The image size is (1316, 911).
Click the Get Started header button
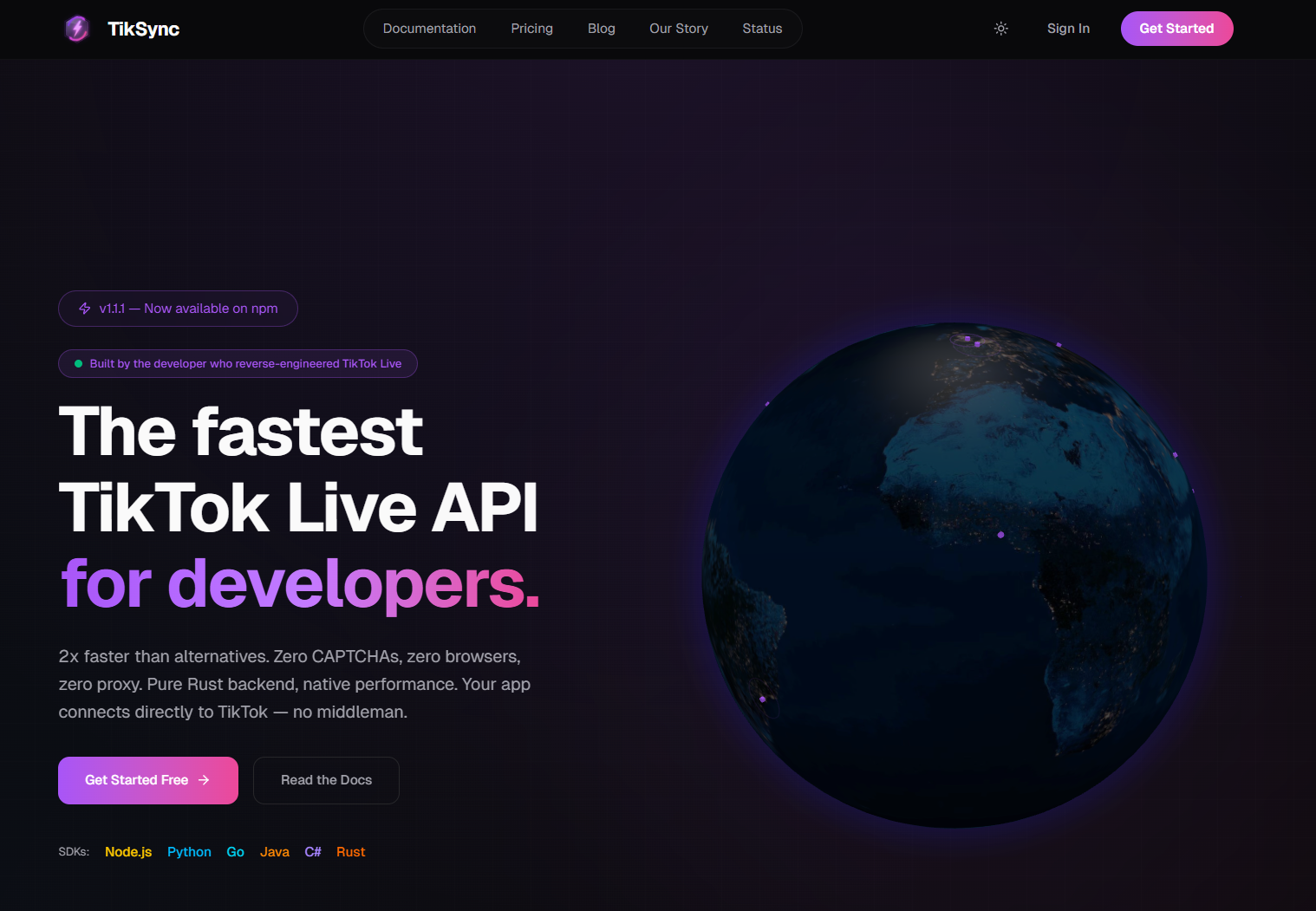[1176, 29]
